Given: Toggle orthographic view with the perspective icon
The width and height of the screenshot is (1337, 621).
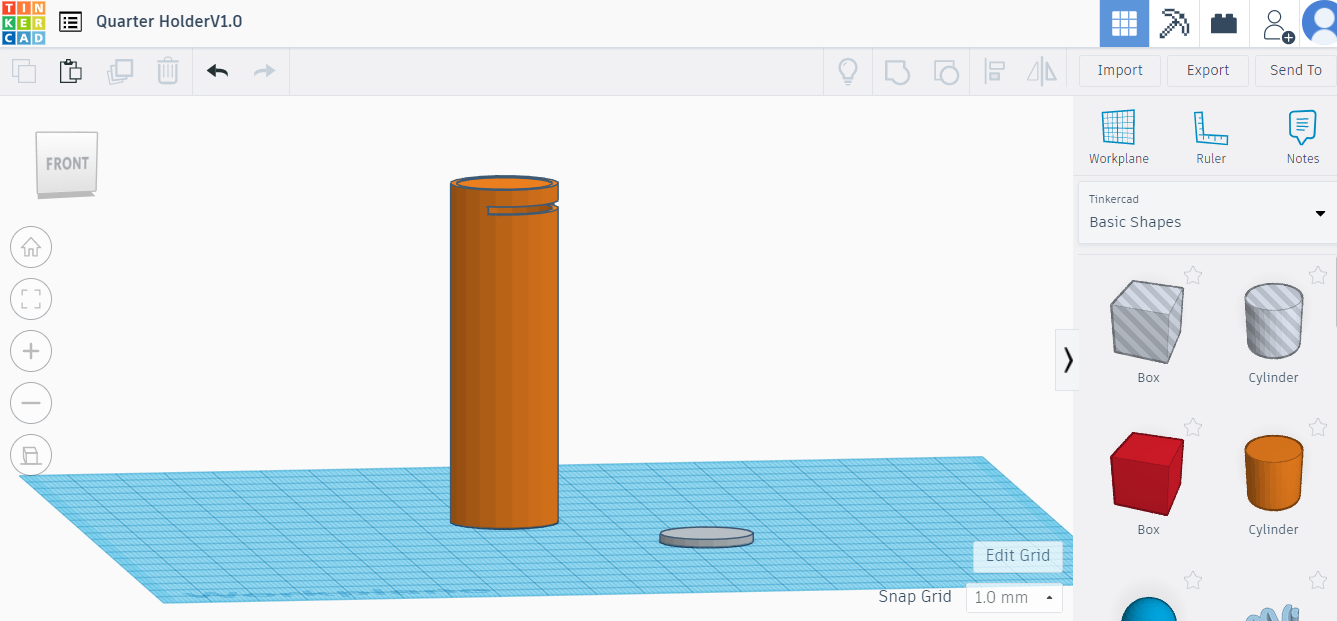Looking at the screenshot, I should click(31, 455).
